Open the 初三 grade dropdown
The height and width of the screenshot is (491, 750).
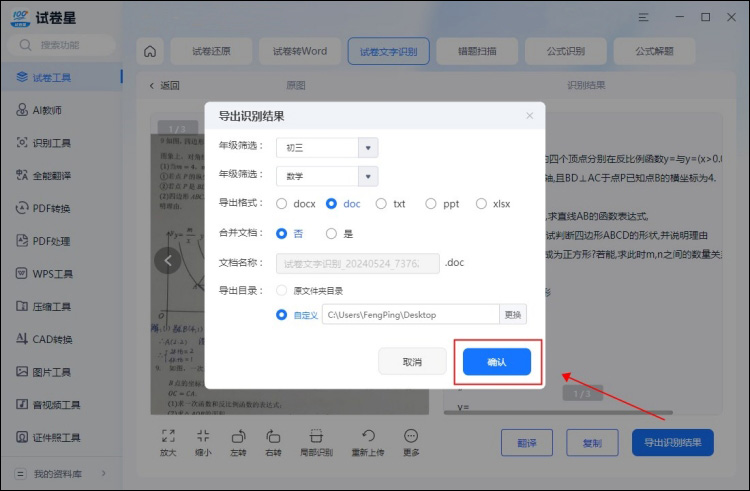[327, 148]
